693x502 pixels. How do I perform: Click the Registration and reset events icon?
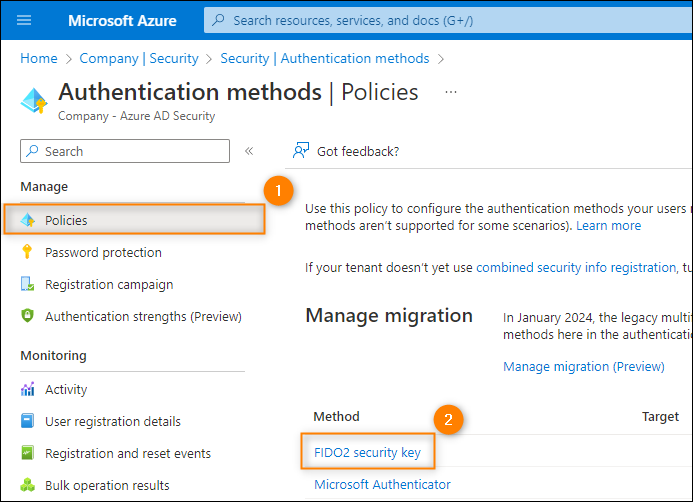pyautogui.click(x=27, y=453)
